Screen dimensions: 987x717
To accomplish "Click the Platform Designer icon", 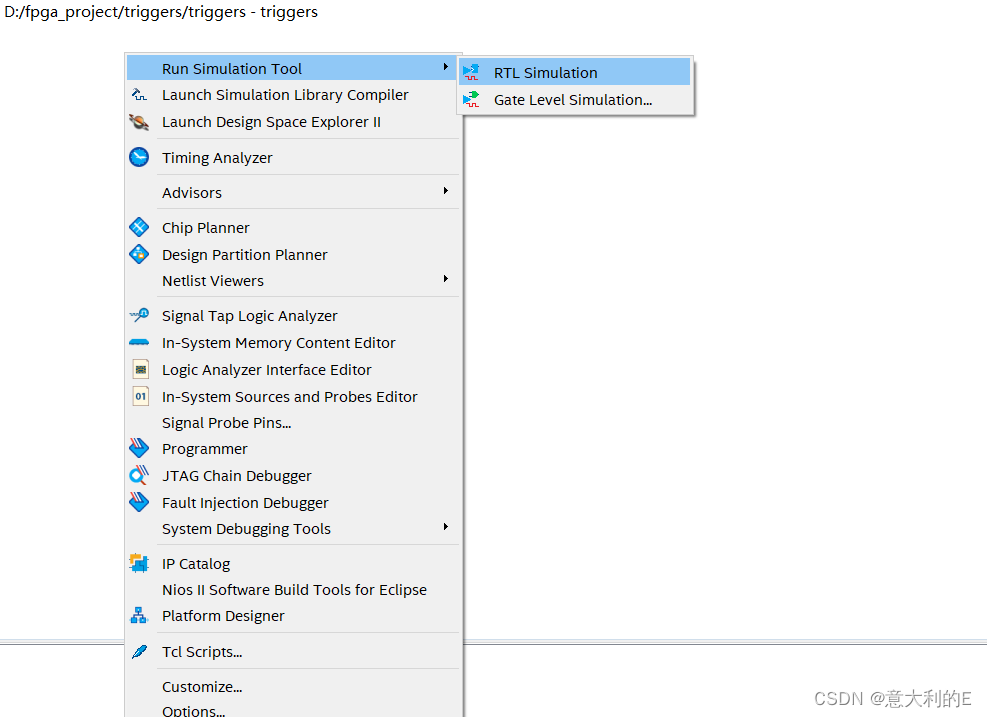I will (139, 616).
